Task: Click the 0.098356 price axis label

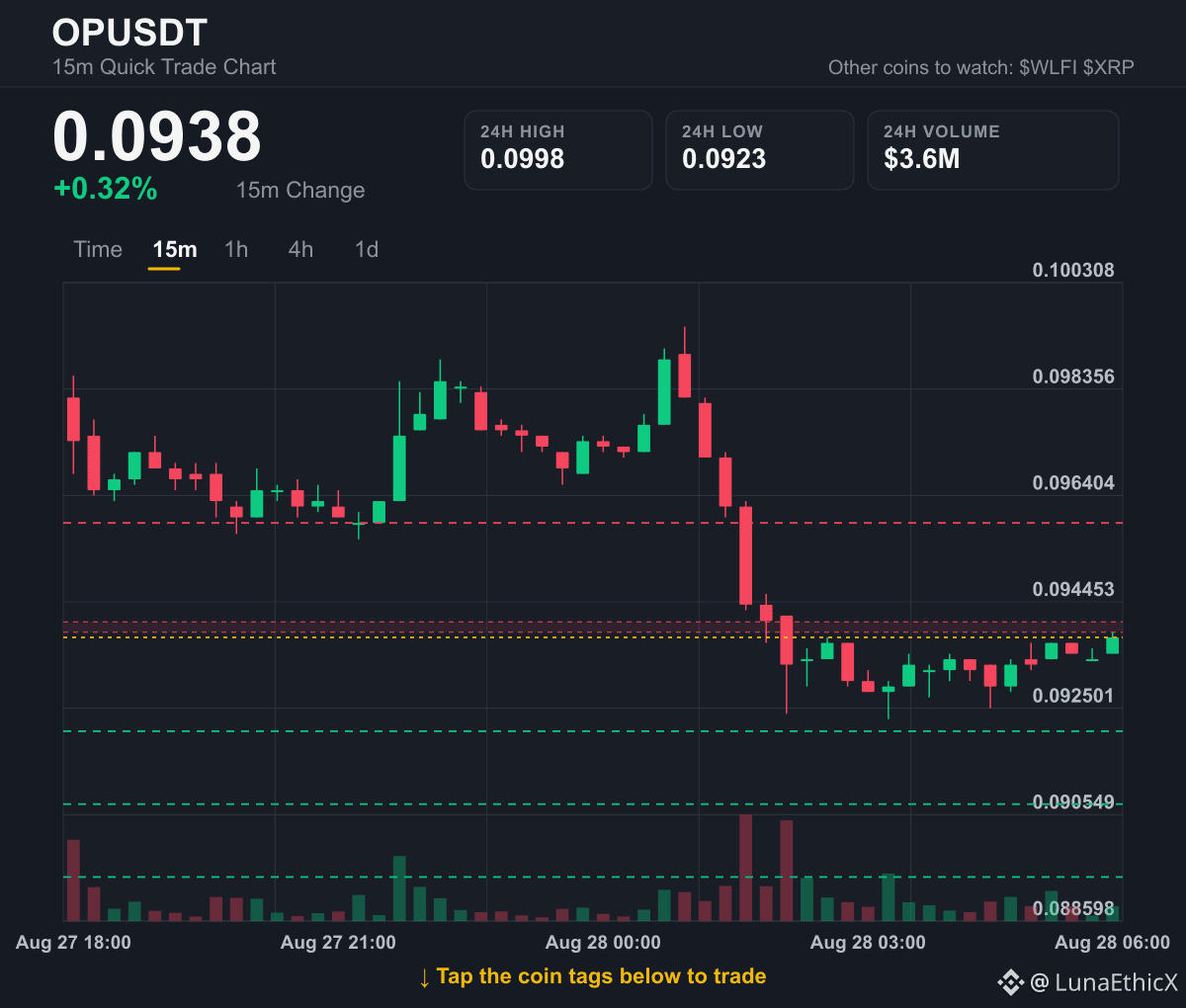Action: [x=1073, y=377]
